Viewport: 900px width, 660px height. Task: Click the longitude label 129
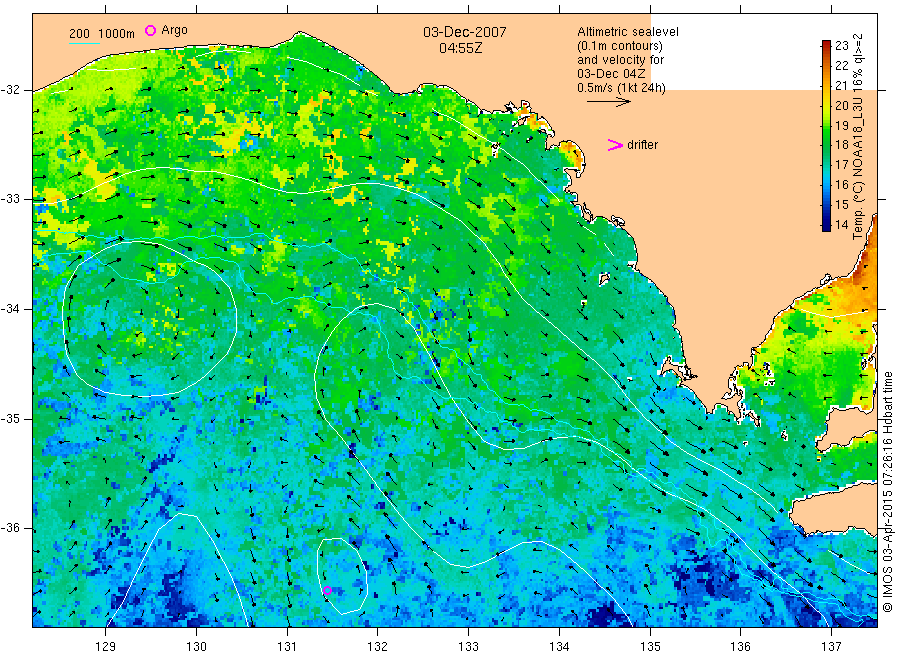click(106, 647)
